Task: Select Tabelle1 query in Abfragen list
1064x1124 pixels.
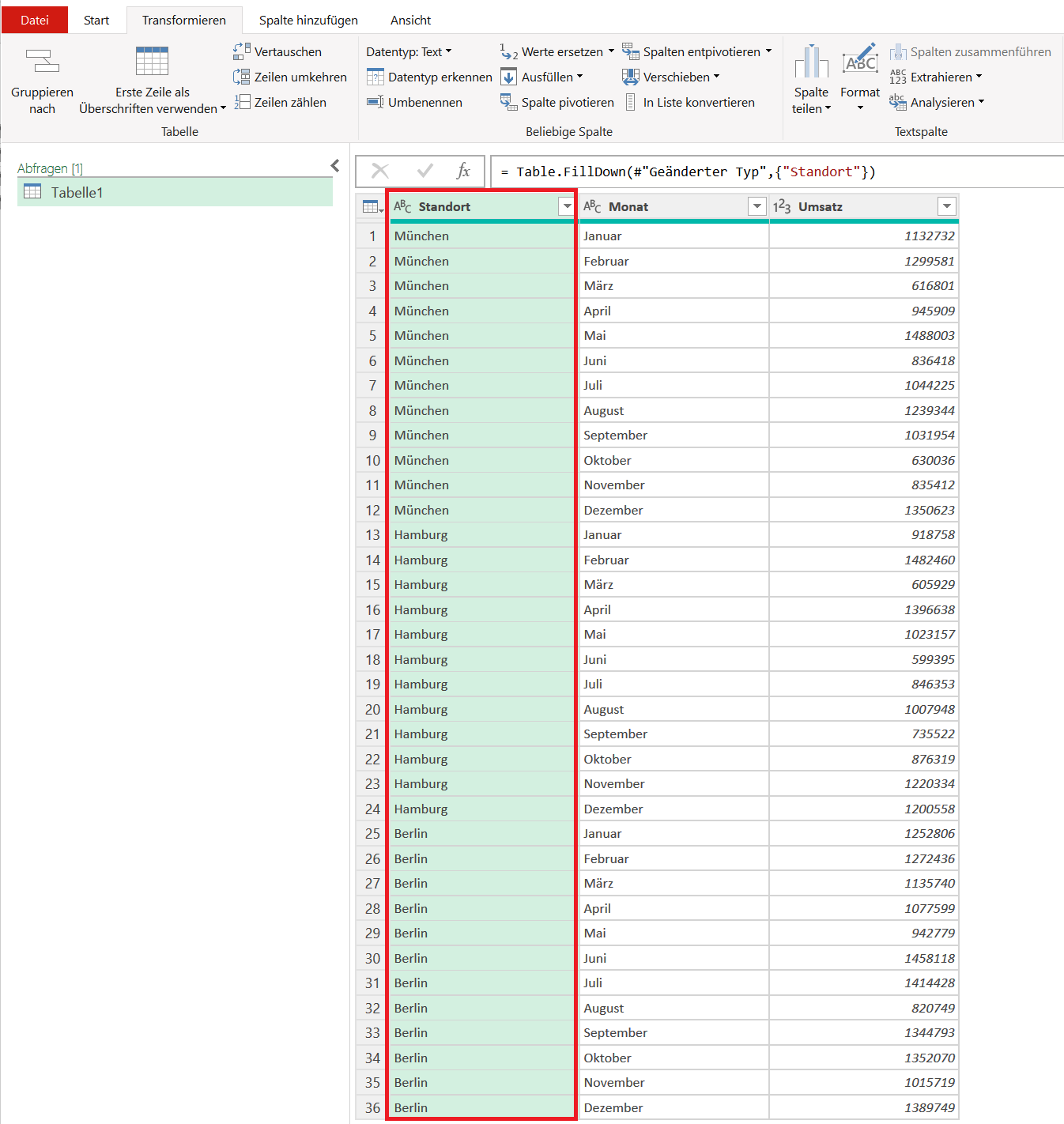Action: (175, 192)
